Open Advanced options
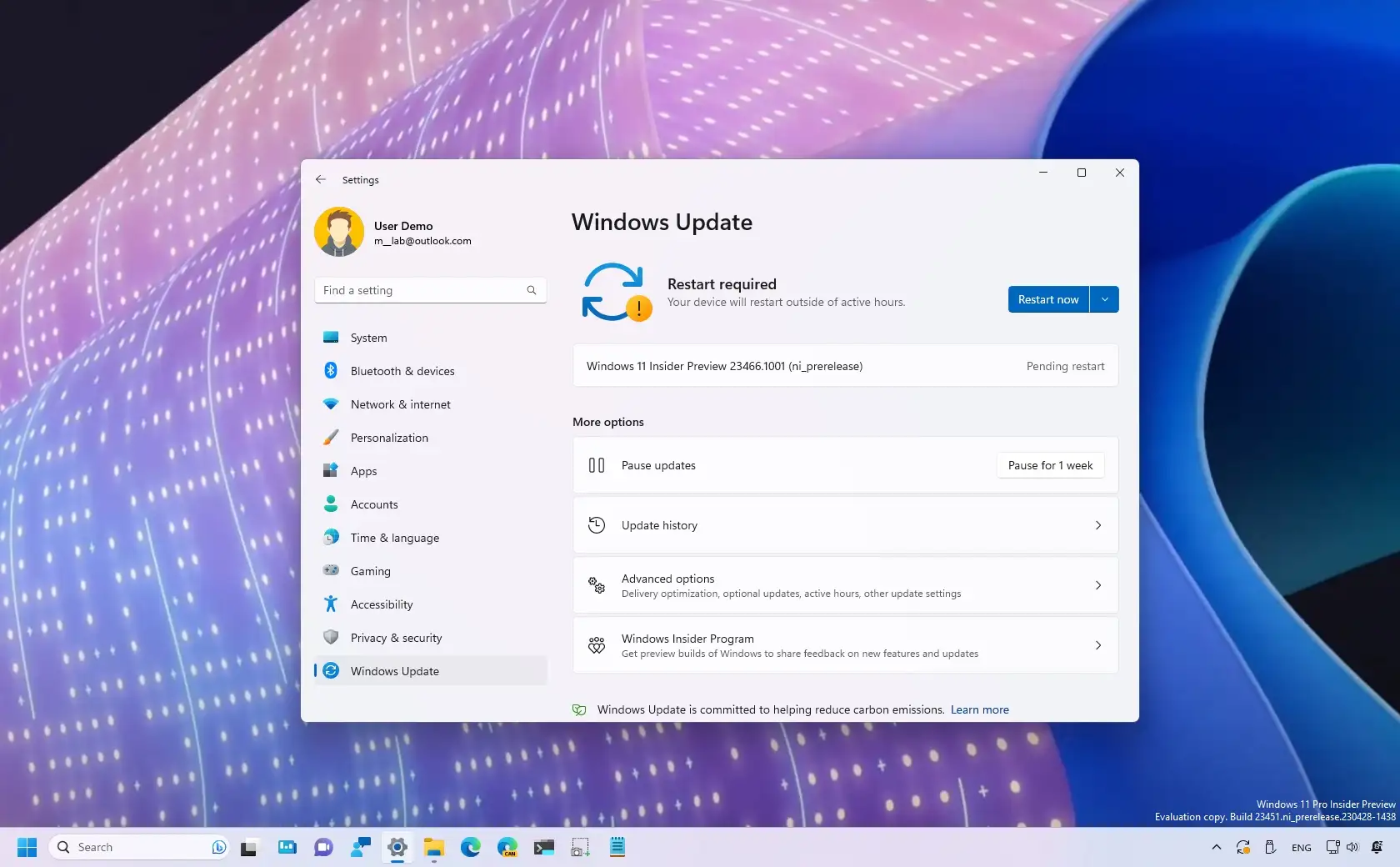 845,585
